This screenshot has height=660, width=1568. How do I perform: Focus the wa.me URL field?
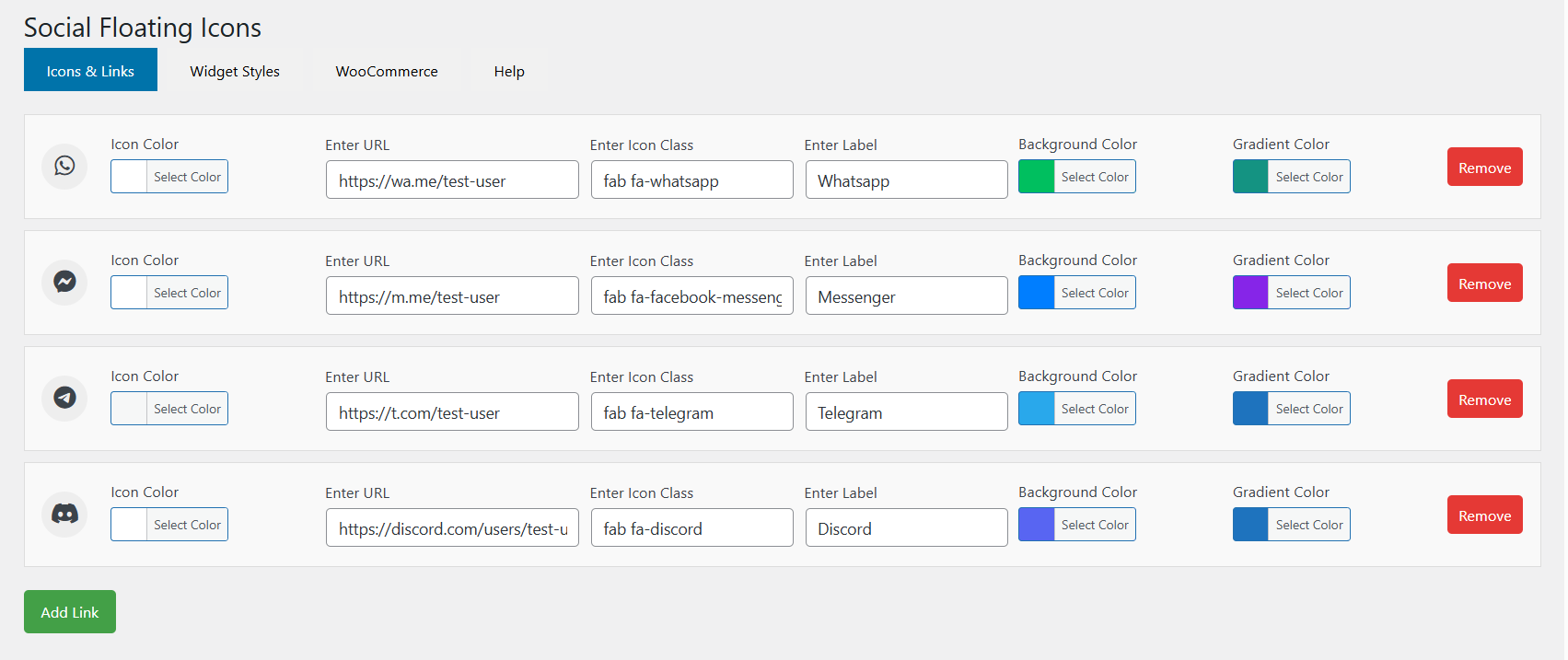click(x=452, y=179)
